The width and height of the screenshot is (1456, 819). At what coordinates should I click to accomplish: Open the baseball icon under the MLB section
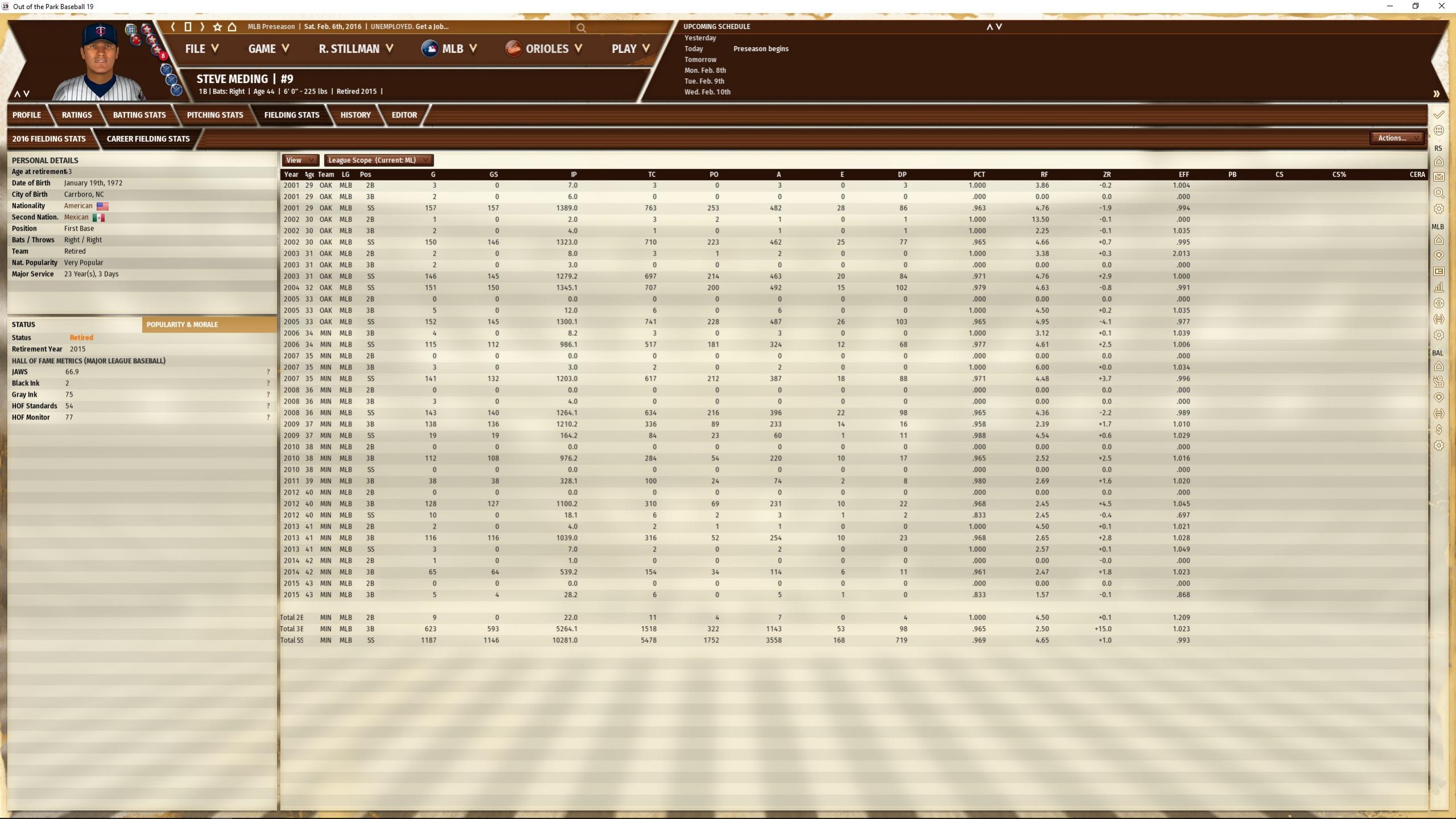pyautogui.click(x=1439, y=303)
